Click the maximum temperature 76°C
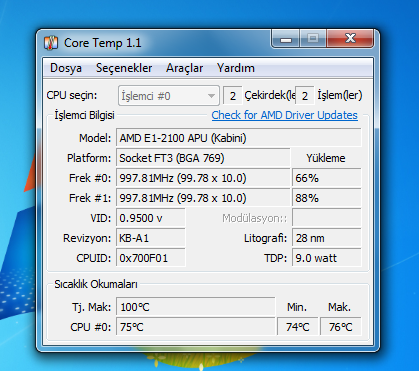The height and width of the screenshot is (371, 419). pos(341,327)
